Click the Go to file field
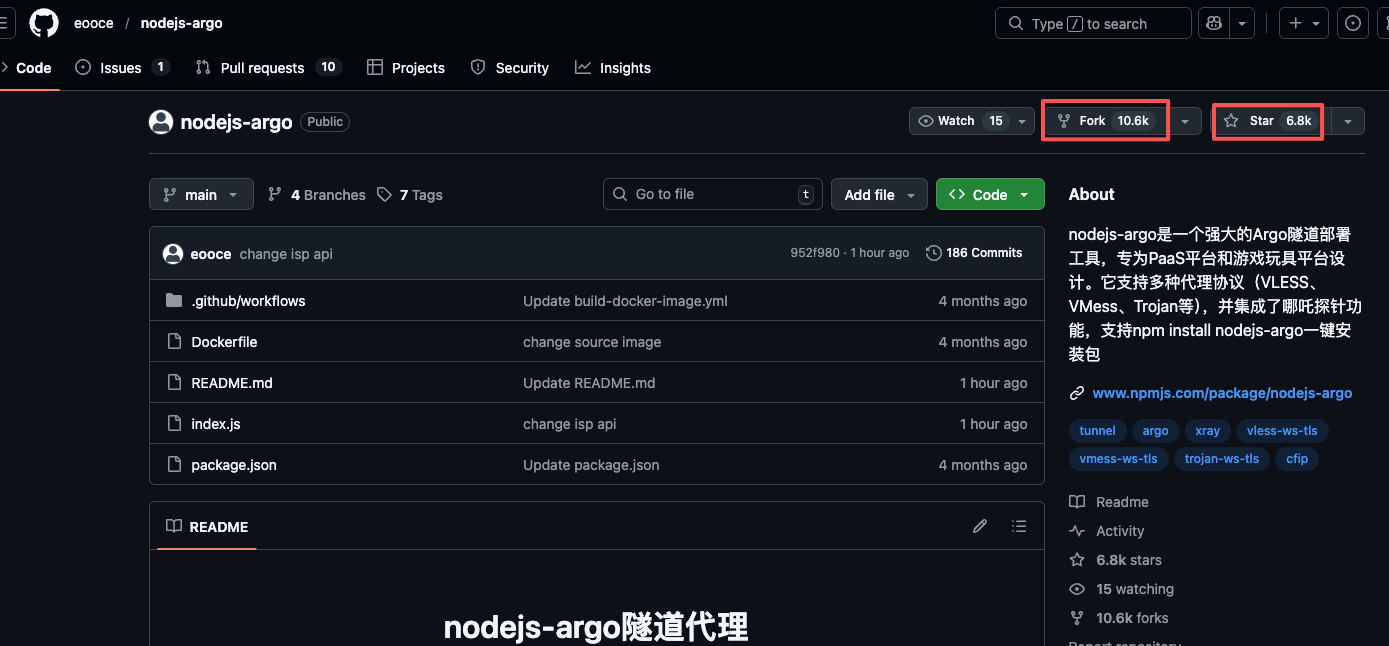Screen dimensions: 1389x646 point(712,194)
